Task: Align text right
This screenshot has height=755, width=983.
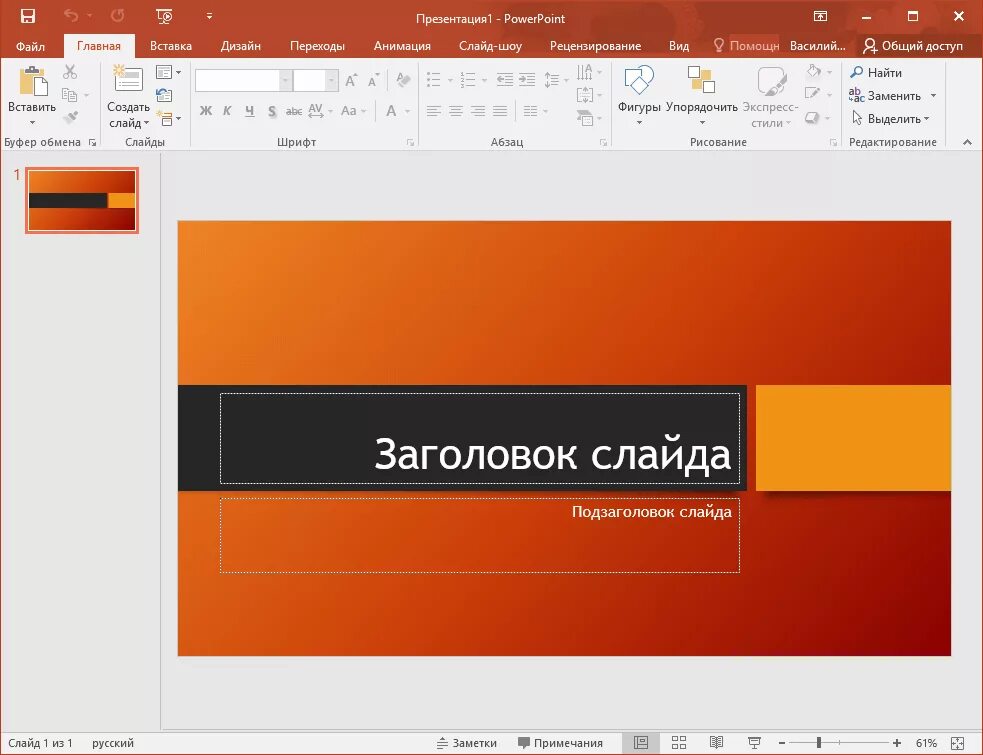Action: (478, 111)
